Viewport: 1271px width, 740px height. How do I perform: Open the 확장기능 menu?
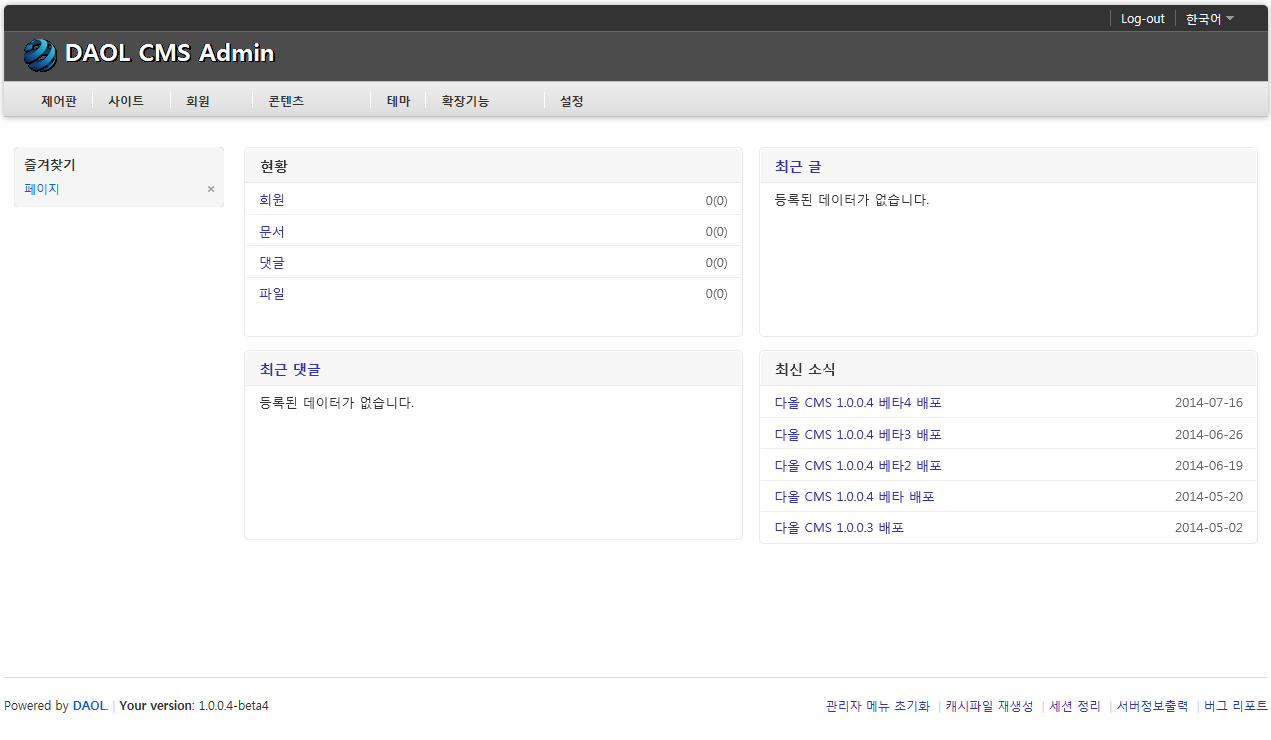point(464,100)
